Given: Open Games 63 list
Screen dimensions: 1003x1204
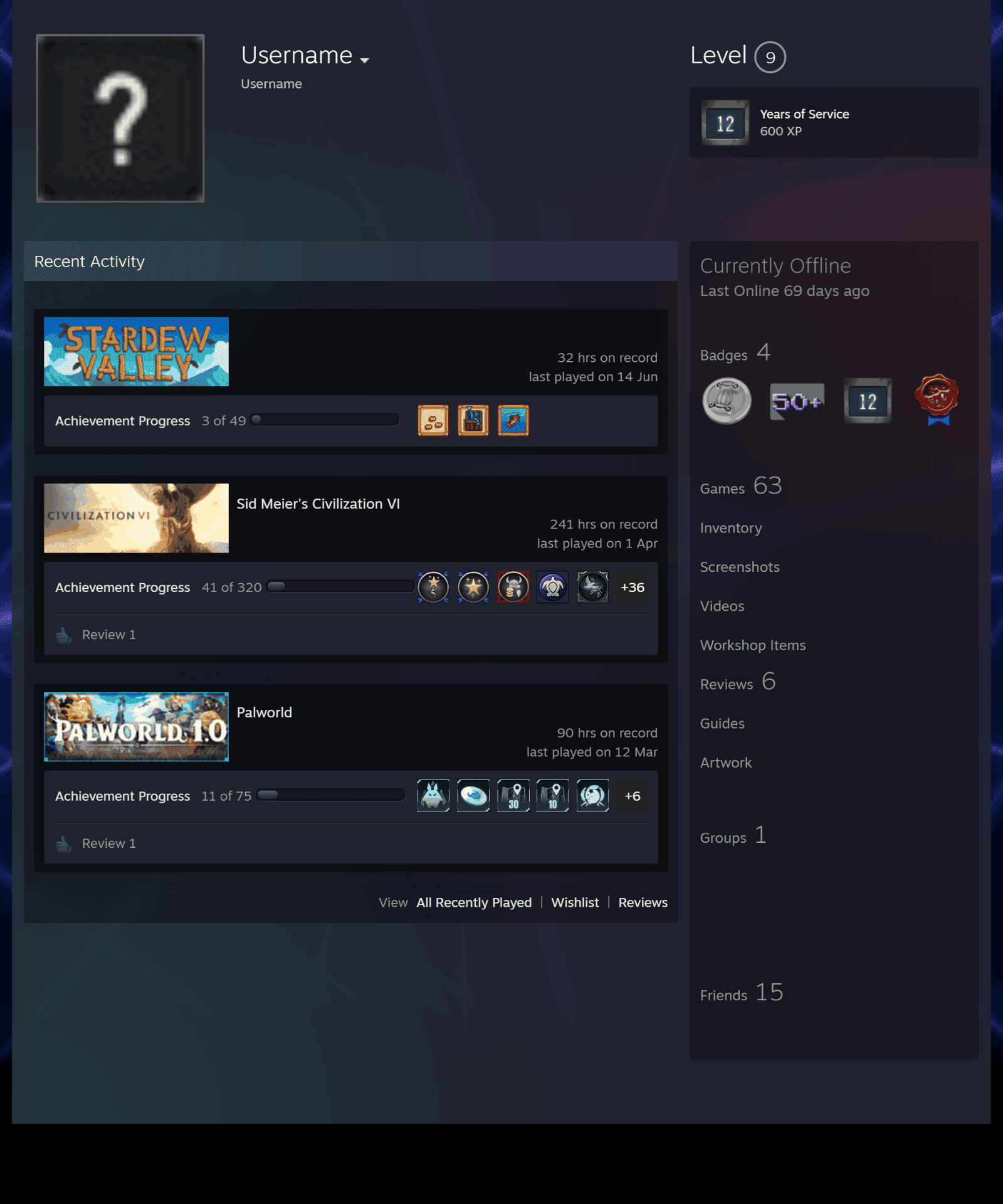Looking at the screenshot, I should click(x=740, y=487).
